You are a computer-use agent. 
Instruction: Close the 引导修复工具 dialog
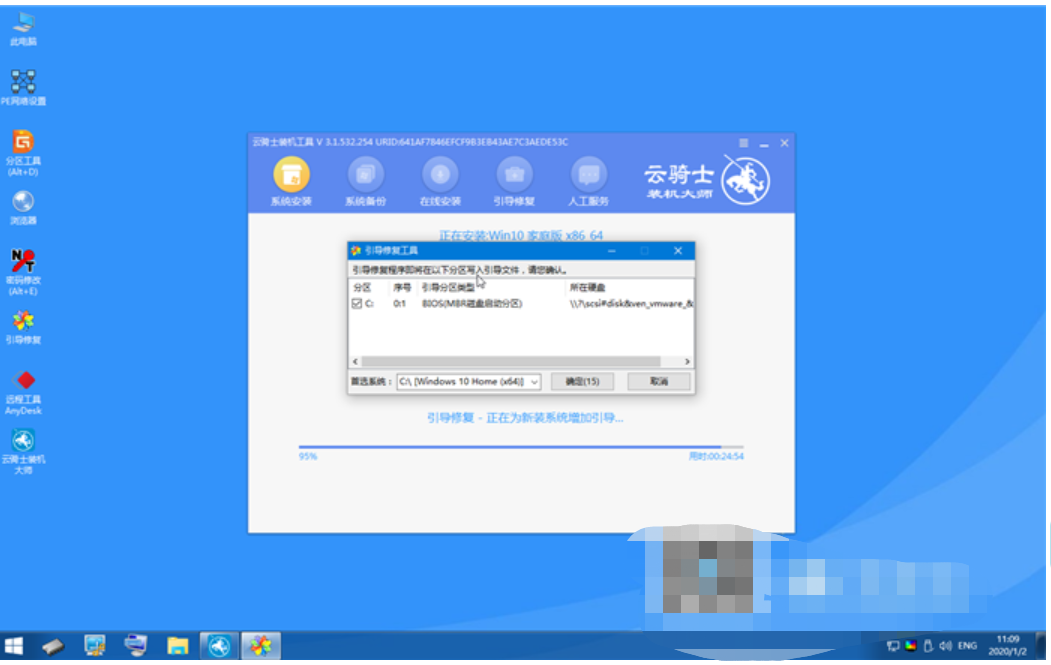click(x=678, y=251)
